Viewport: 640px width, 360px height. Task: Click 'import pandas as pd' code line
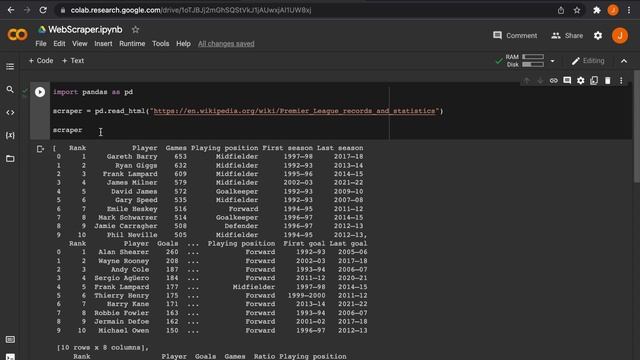[93, 92]
